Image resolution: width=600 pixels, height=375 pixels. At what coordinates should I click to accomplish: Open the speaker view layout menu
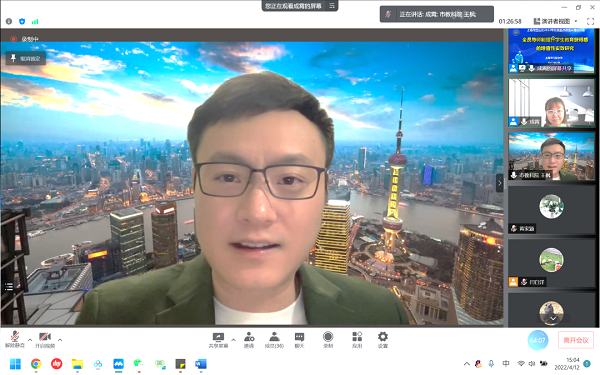coord(556,21)
